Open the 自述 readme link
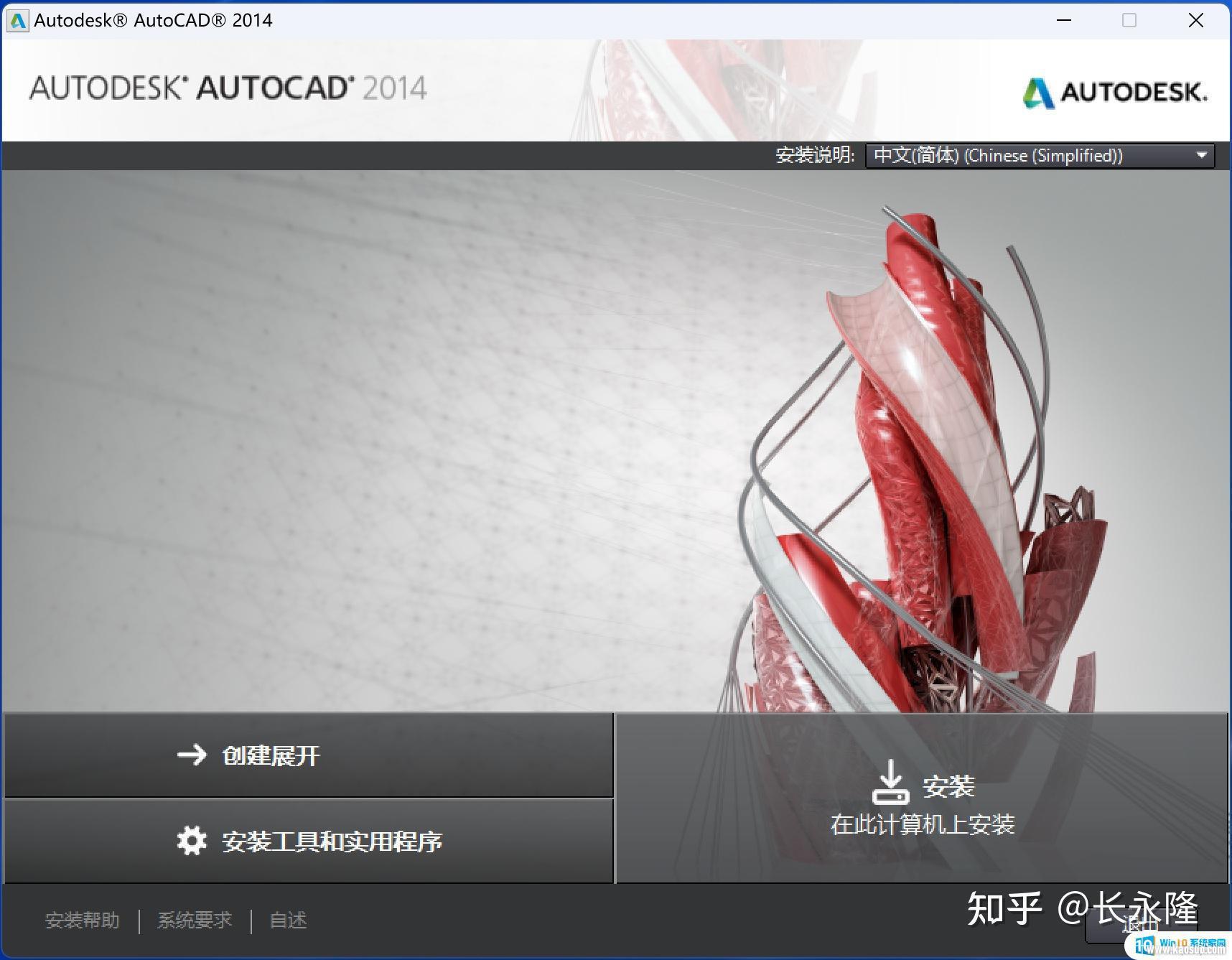This screenshot has width=1232, height=960. pyautogui.click(x=288, y=921)
